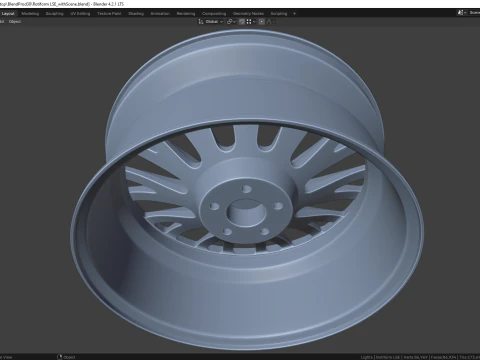The image size is (480, 360).
Task: Open the Global transform orientation dropdown
Action: pos(214,22)
